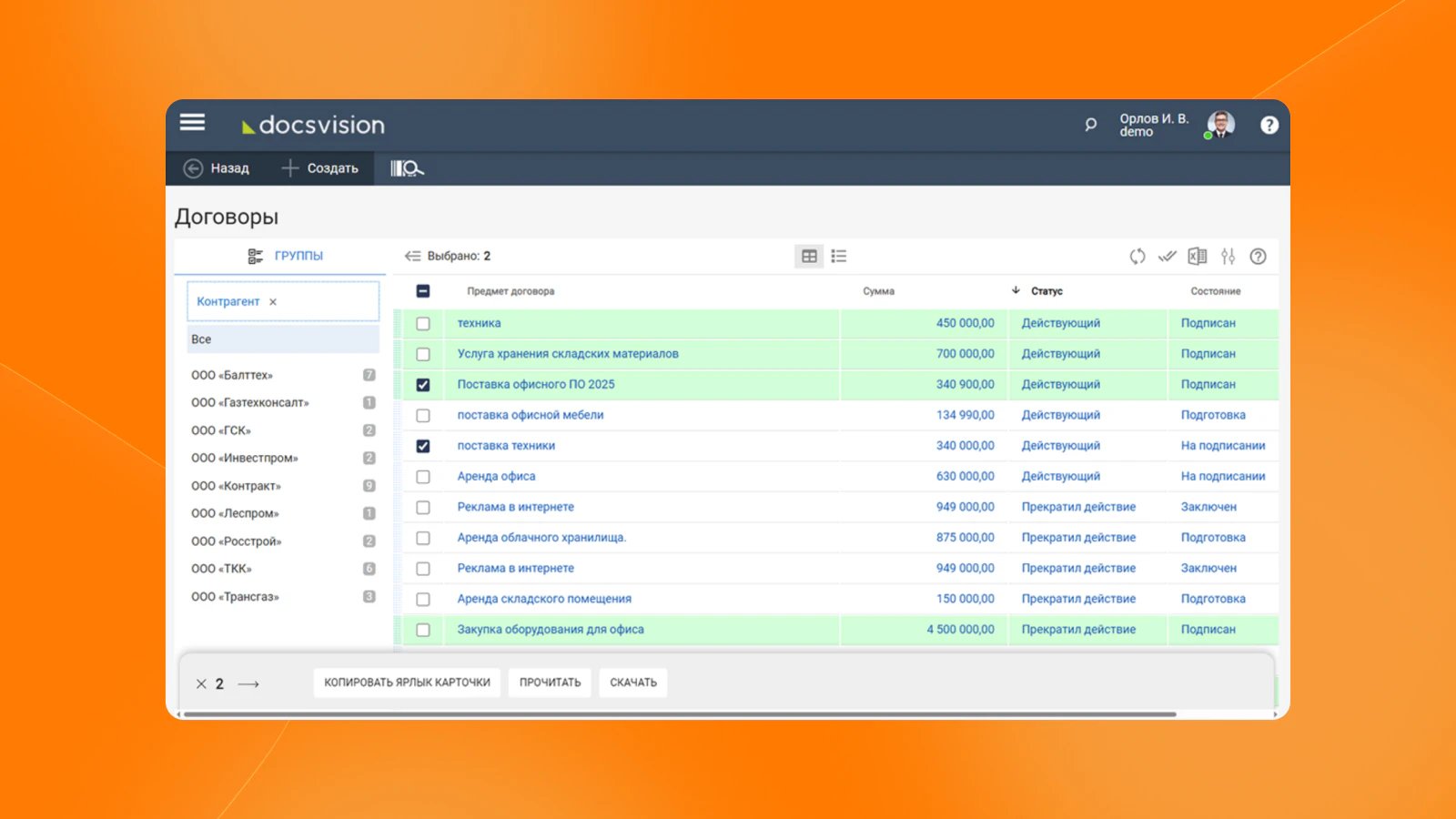Sort by Предмет договора column header
This screenshot has width=1456, height=819.
(x=511, y=291)
